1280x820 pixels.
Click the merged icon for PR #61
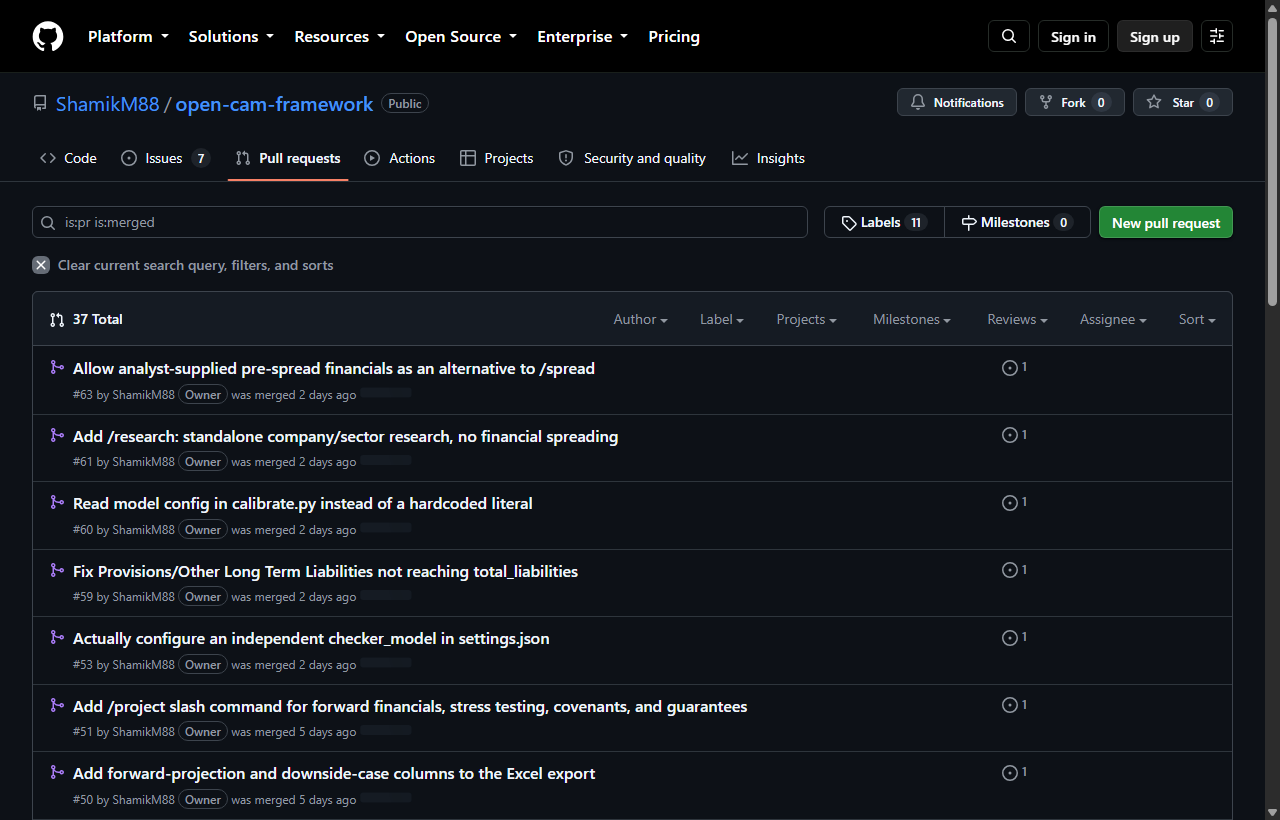pos(57,435)
